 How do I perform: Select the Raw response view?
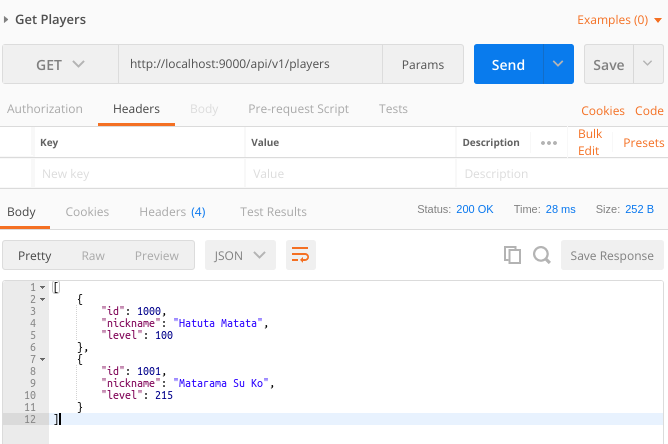click(93, 255)
